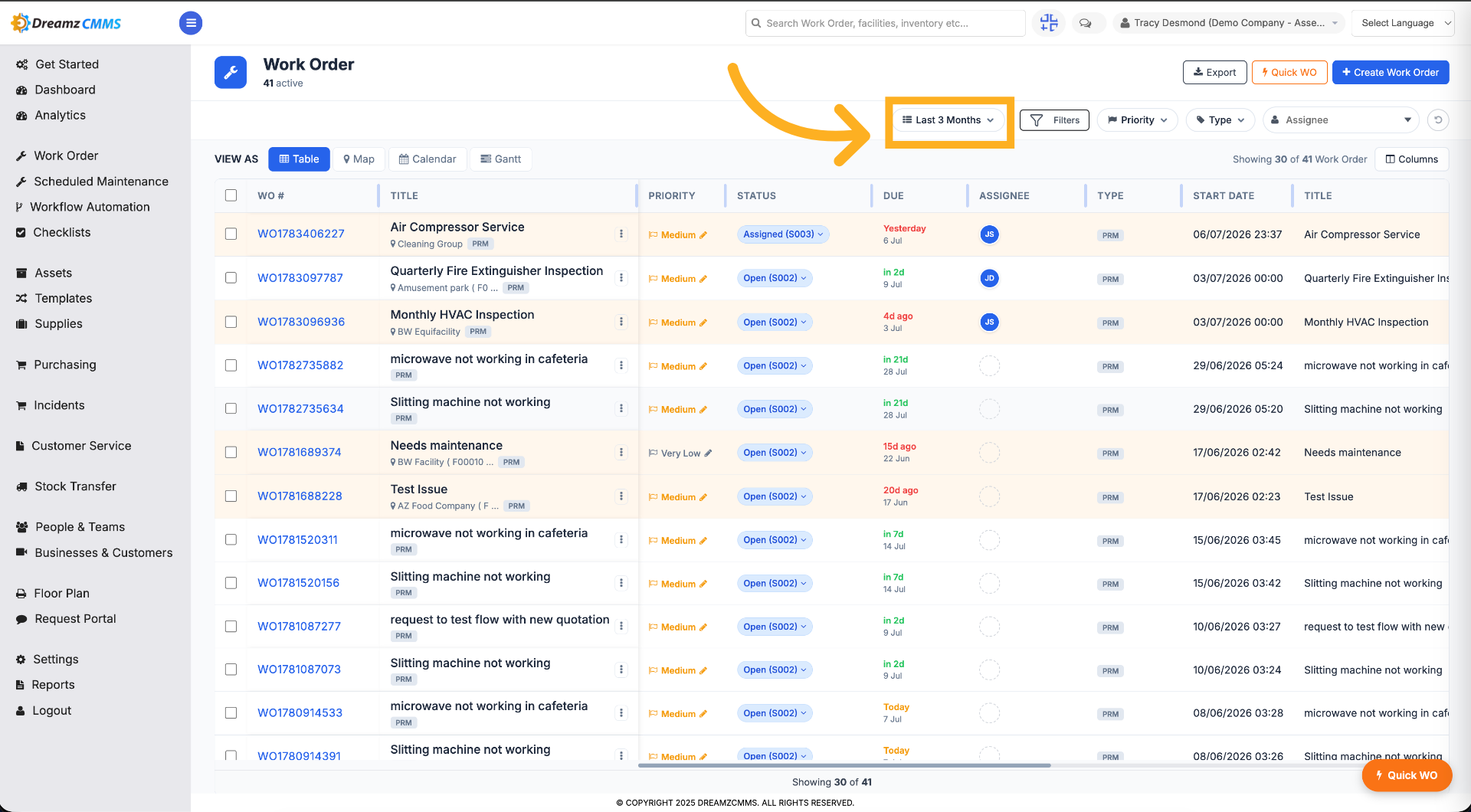Click the blue wrench Work Order icon

231,72
